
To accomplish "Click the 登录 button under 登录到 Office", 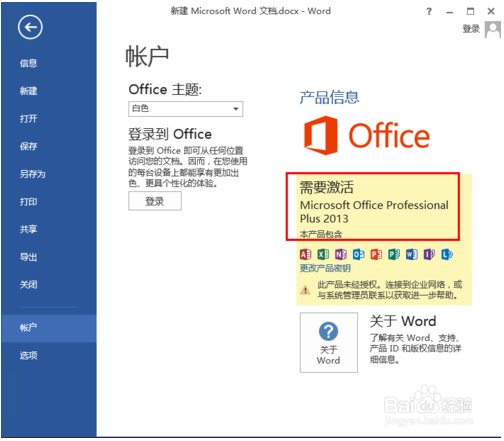I will [x=155, y=201].
